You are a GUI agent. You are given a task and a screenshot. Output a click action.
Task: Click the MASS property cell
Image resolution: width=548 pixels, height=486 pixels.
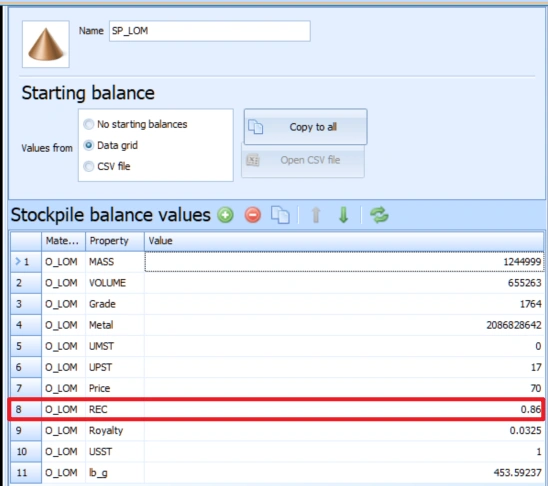(x=115, y=262)
